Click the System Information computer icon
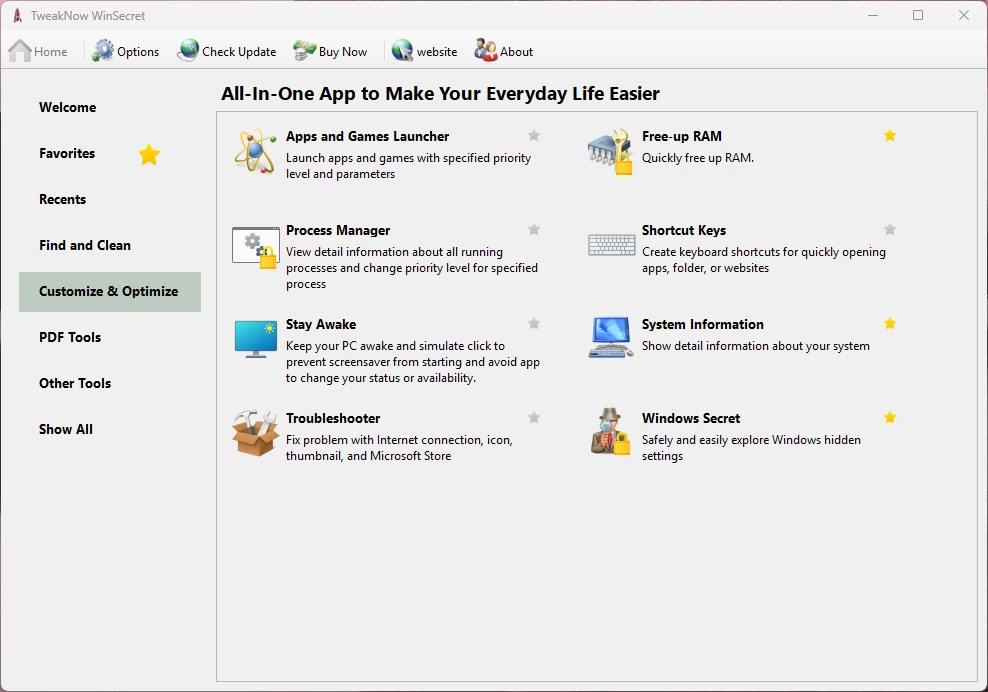The image size is (988, 692). point(611,337)
